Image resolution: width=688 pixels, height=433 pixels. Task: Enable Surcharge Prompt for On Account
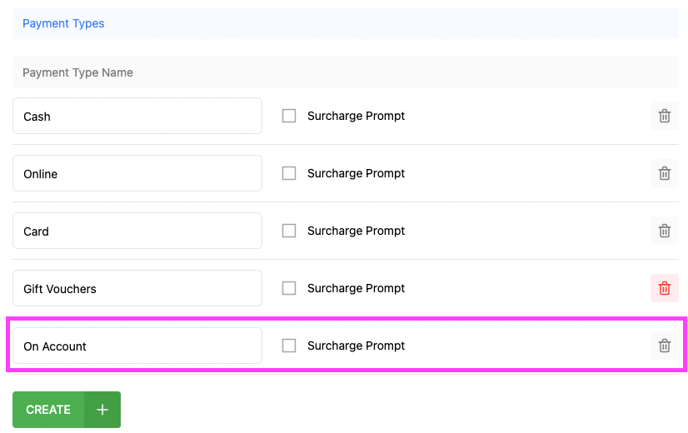pos(289,346)
